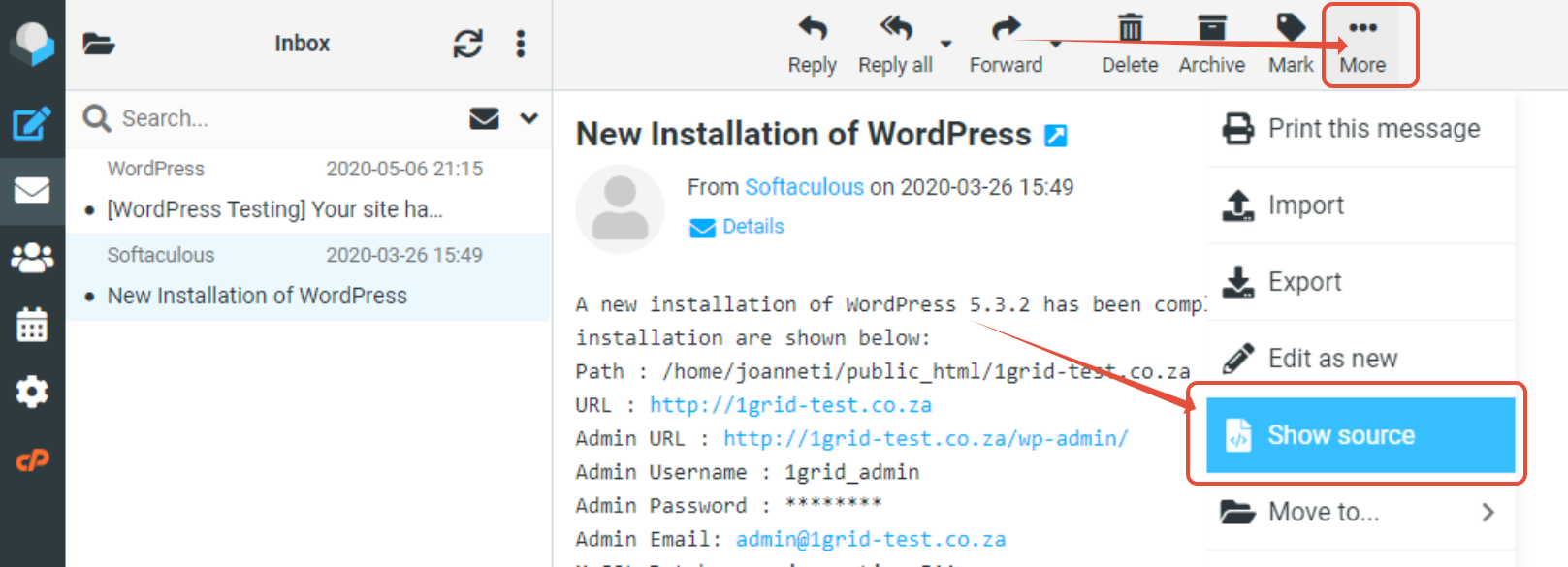Choose Export from the More menu
The width and height of the screenshot is (1568, 567).
(1360, 281)
